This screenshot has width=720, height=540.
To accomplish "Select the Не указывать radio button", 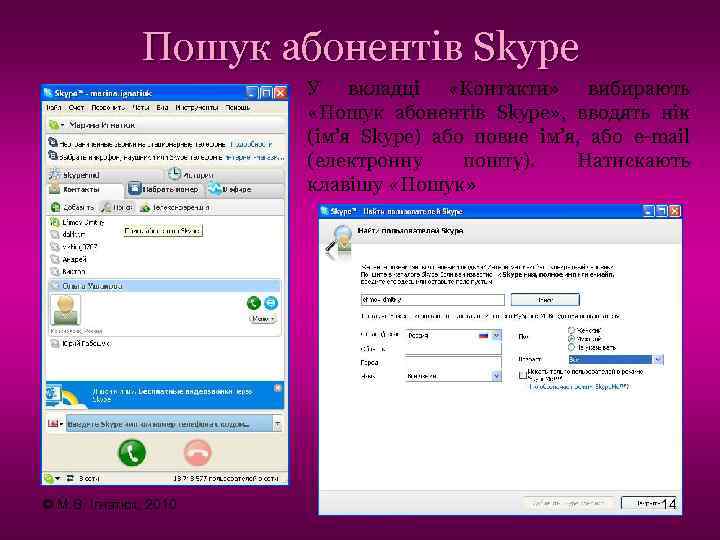I will tap(571, 348).
